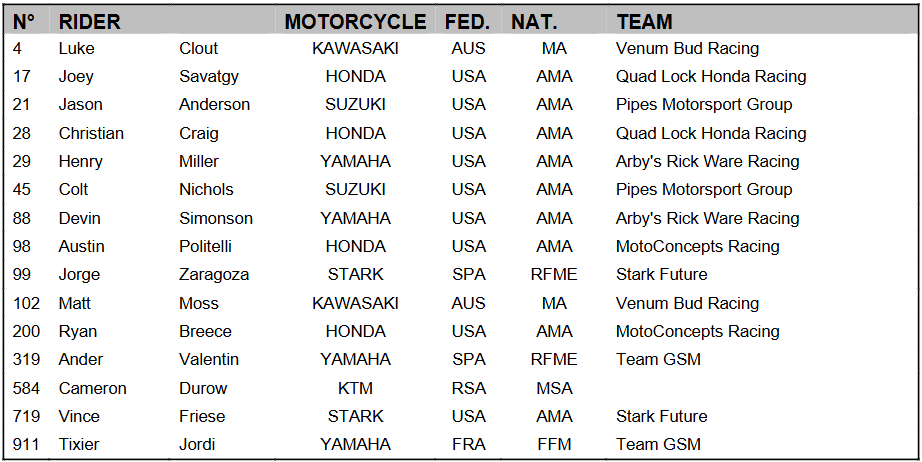Select rider number 45 cell
Image resolution: width=922 pixels, height=462 pixels.
tap(23, 189)
